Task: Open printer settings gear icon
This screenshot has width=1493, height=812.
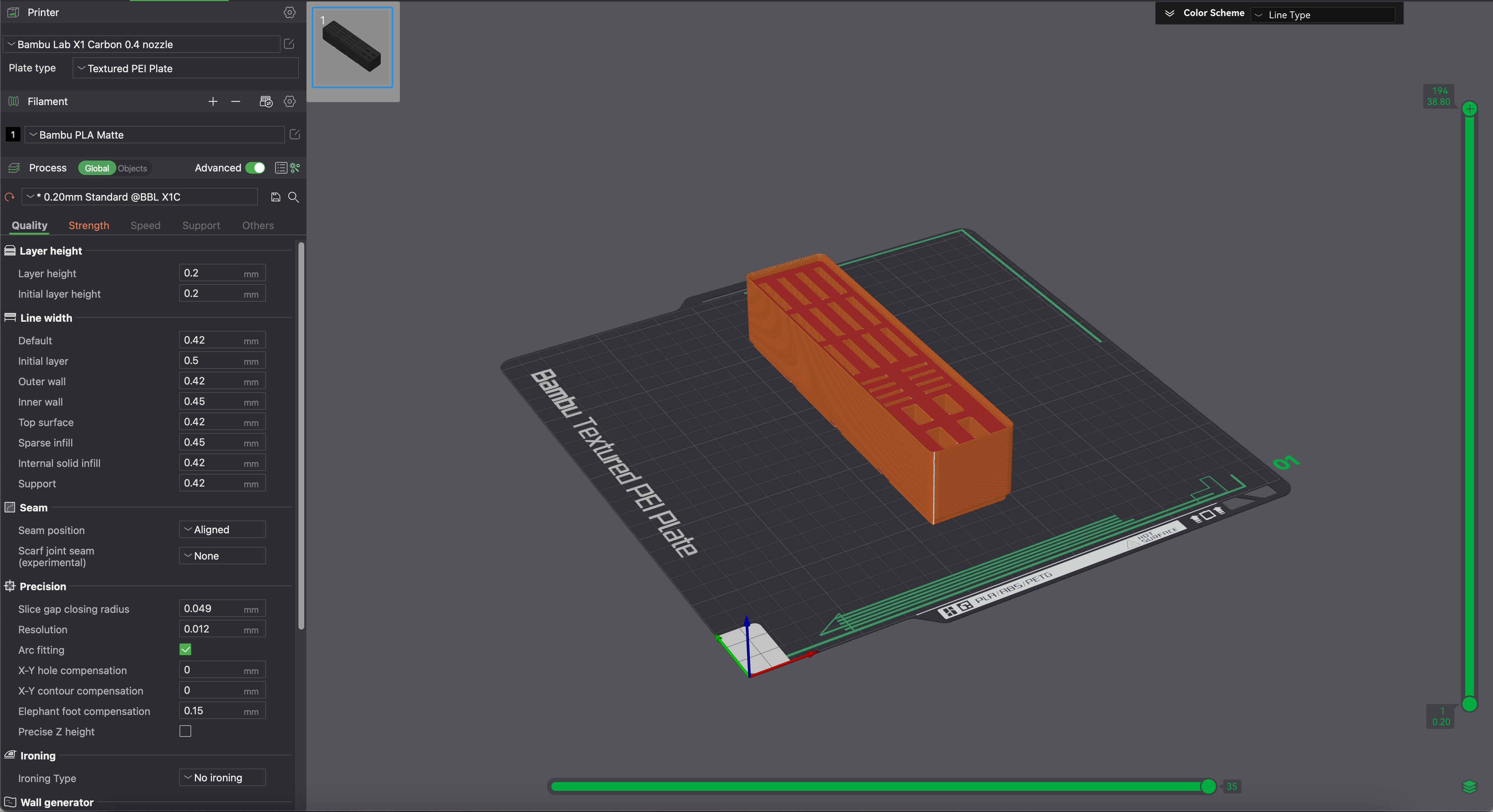Action: tap(289, 12)
